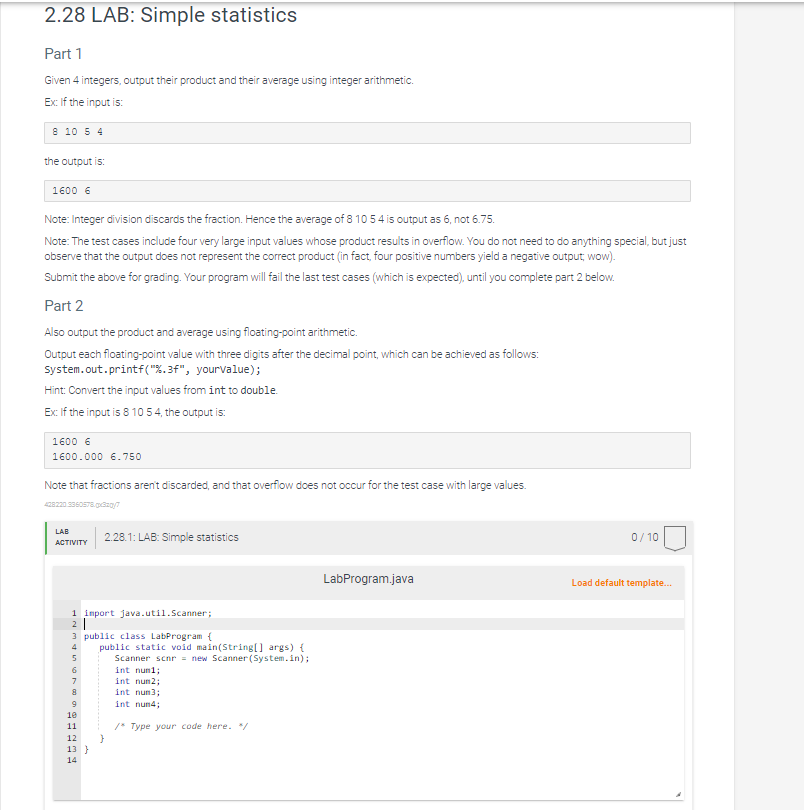Click line number 14 at editor bottom
804x810 pixels.
[73, 761]
